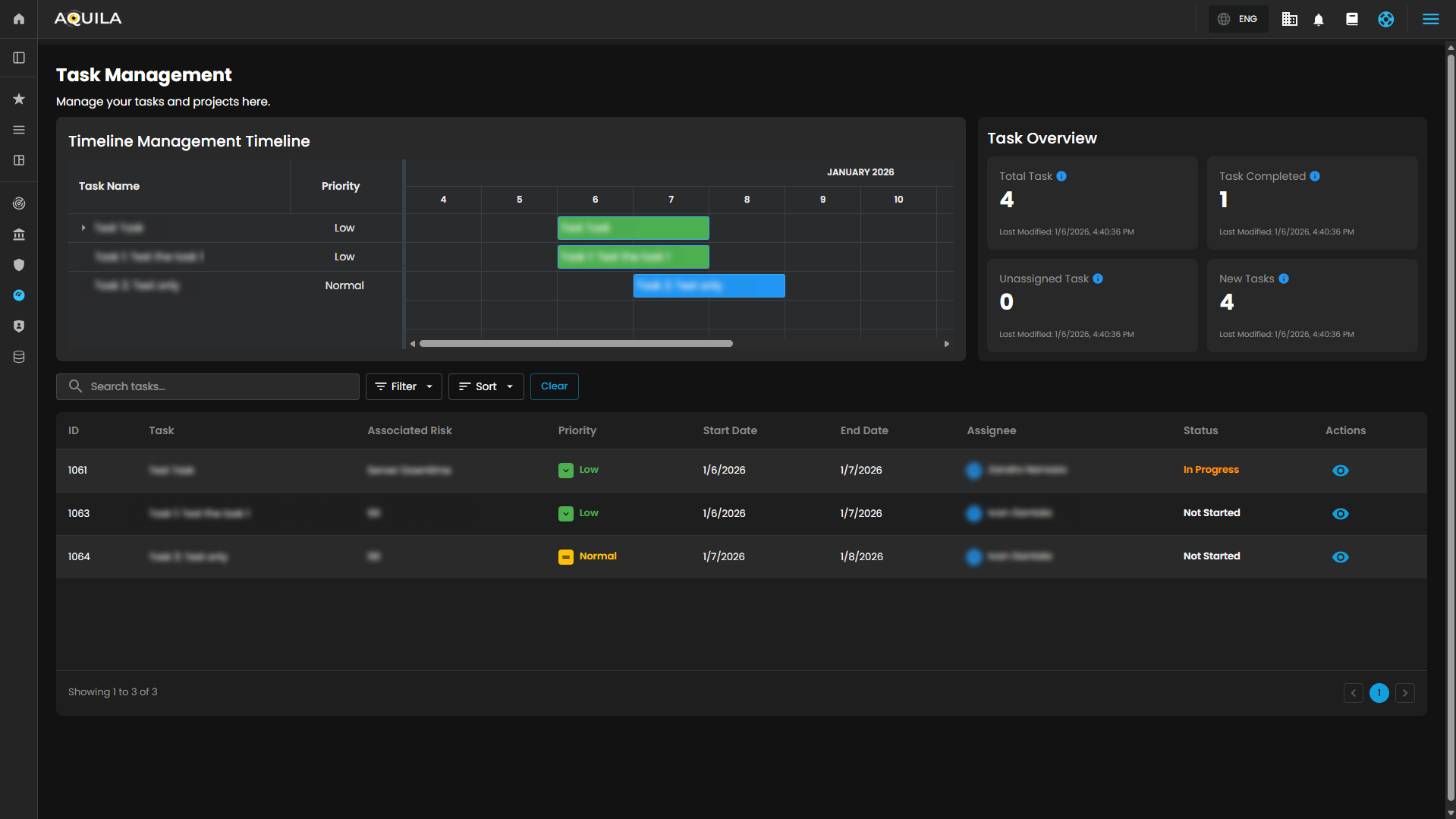The width and height of the screenshot is (1456, 819).
Task: Expand the first task row in timeline
Action: (x=83, y=228)
